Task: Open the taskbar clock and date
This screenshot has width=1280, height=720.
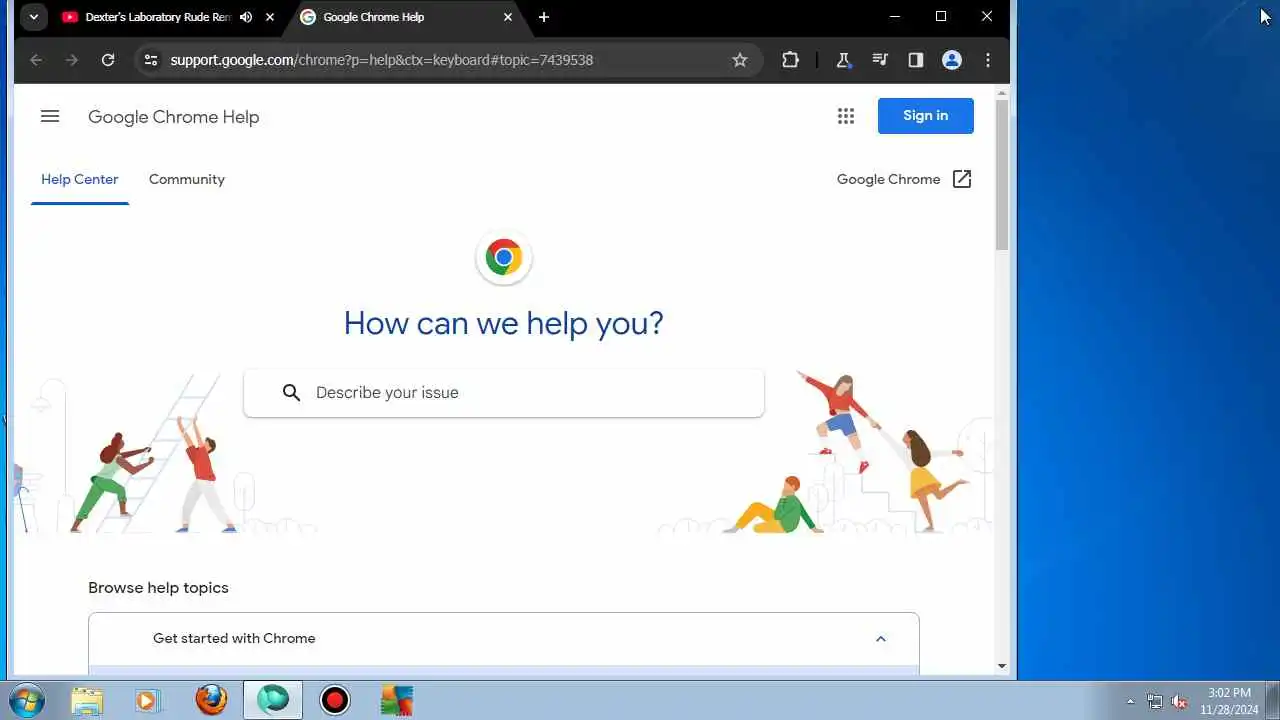Action: (x=1229, y=701)
